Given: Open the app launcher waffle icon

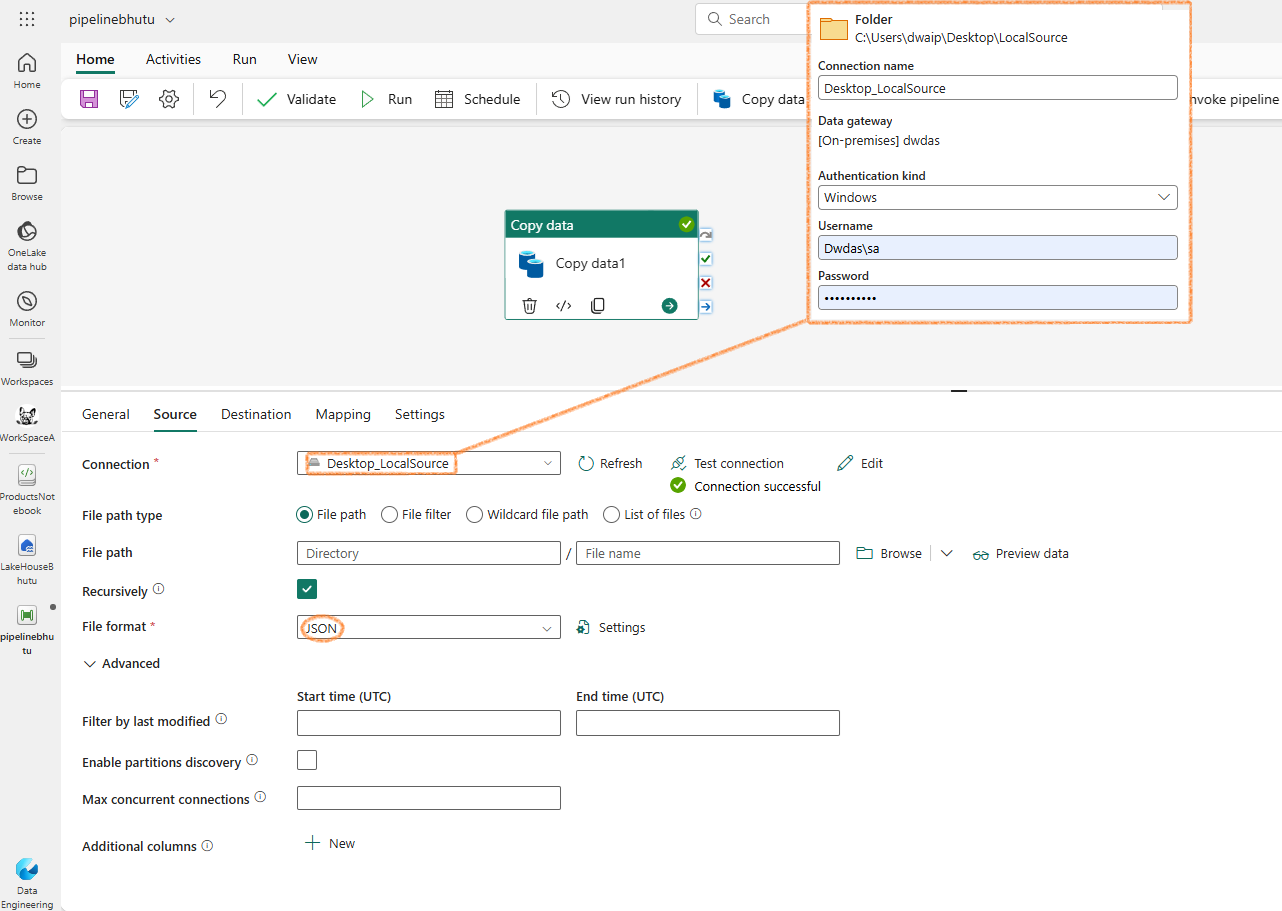Looking at the screenshot, I should (27, 19).
